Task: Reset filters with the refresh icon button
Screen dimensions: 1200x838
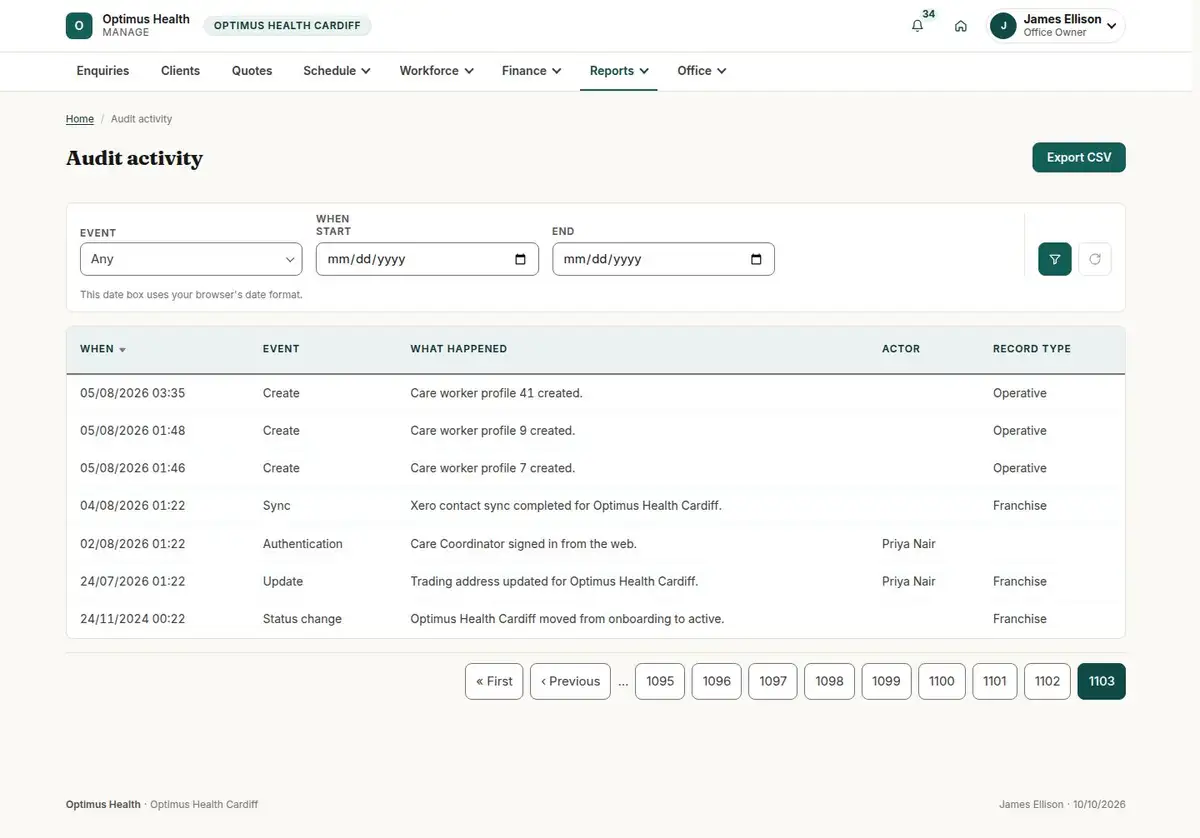Action: click(x=1095, y=259)
